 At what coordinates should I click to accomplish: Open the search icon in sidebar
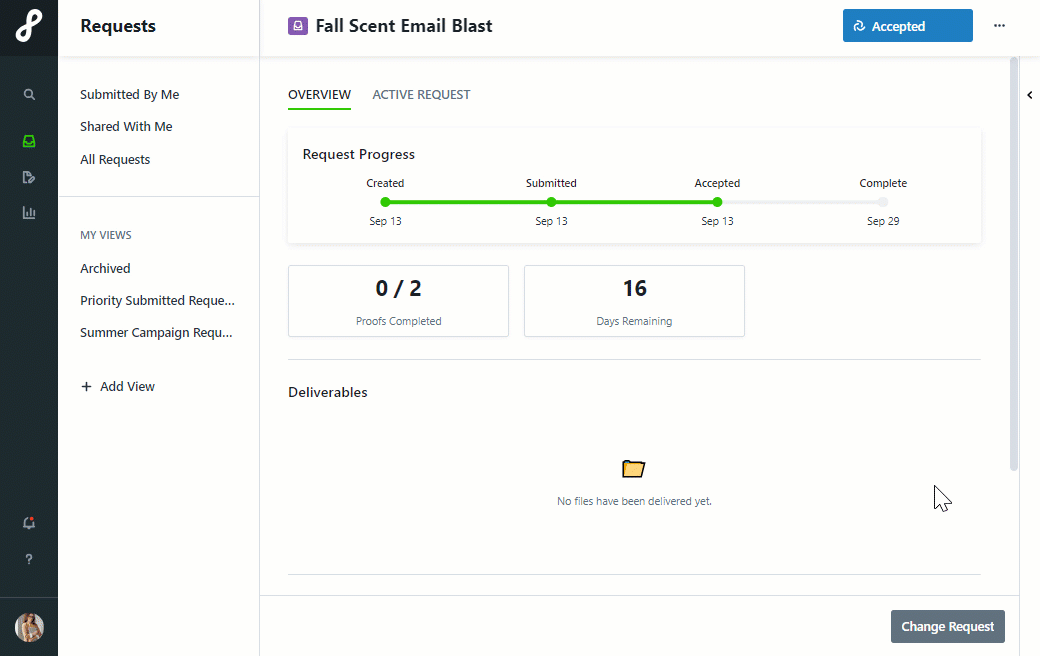click(29, 94)
